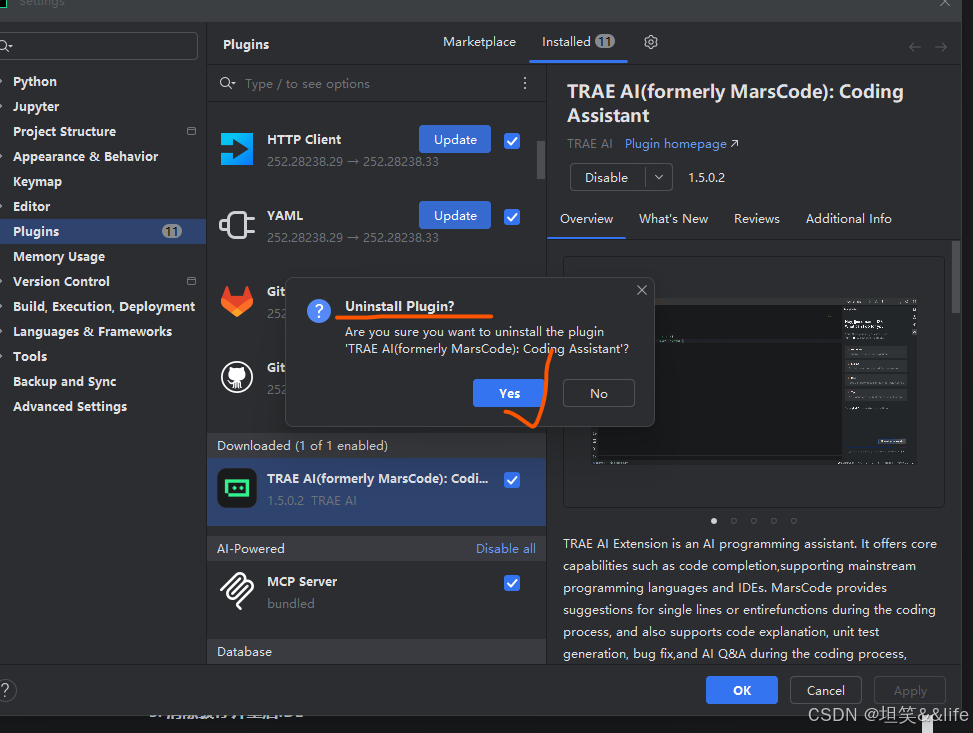Expand the Python settings node
The image size is (973, 733).
click(2, 81)
